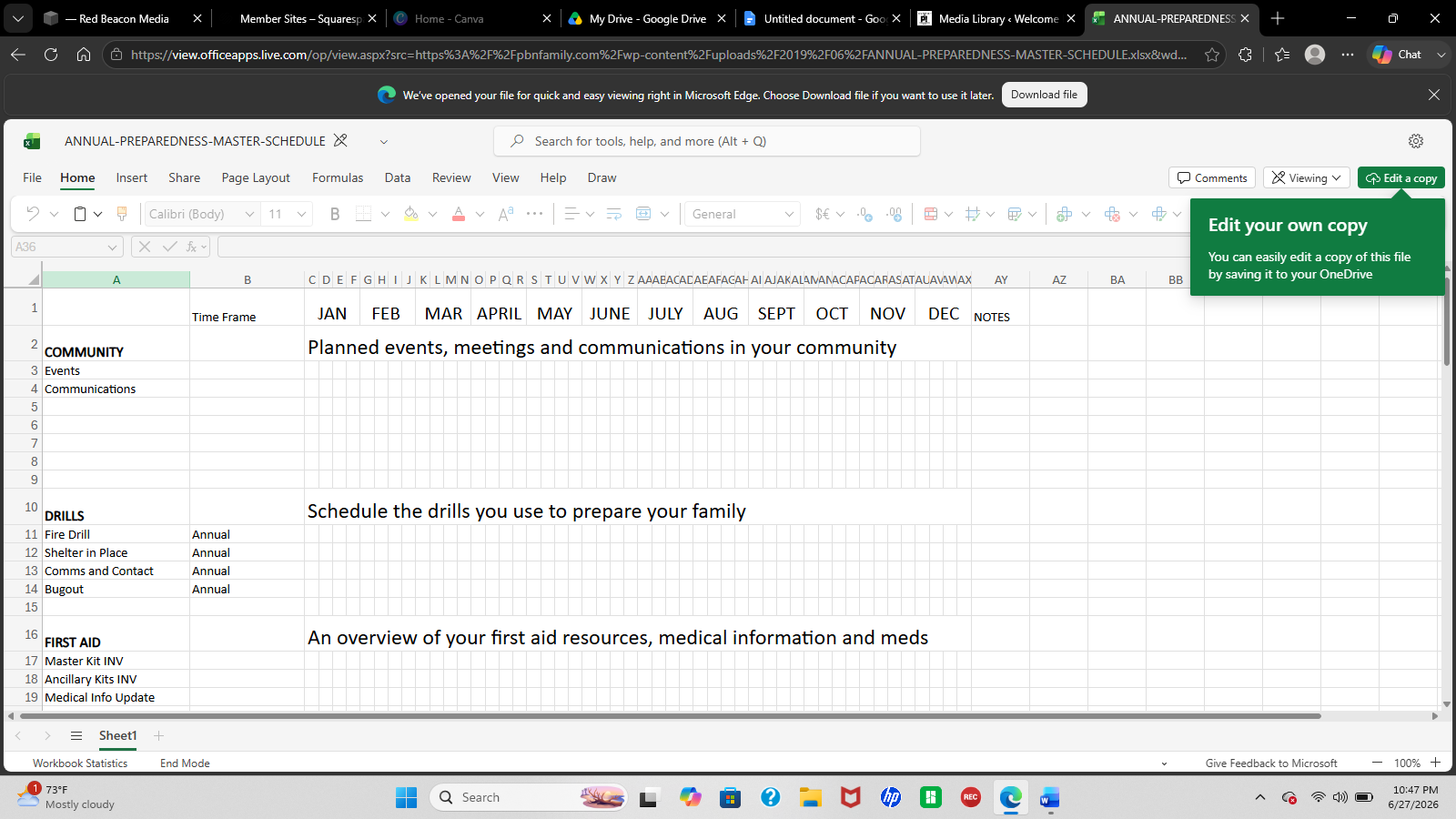Click the Download file button
The height and width of the screenshot is (819, 1456).
1044,95
